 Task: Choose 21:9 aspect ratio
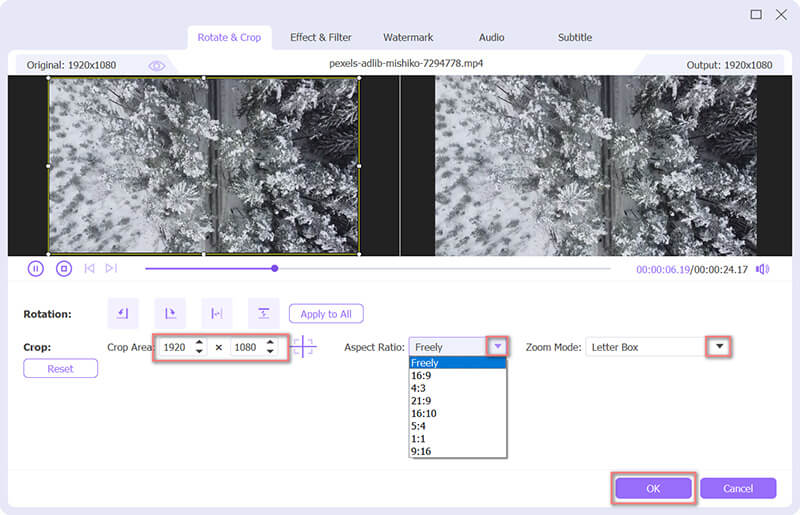458,401
